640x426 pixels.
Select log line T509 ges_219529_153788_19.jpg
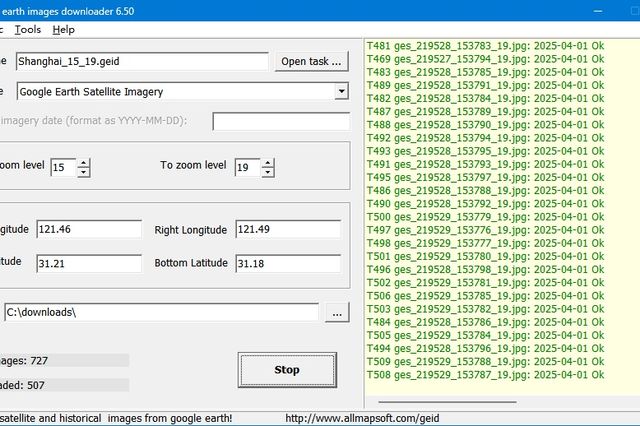tap(485, 362)
